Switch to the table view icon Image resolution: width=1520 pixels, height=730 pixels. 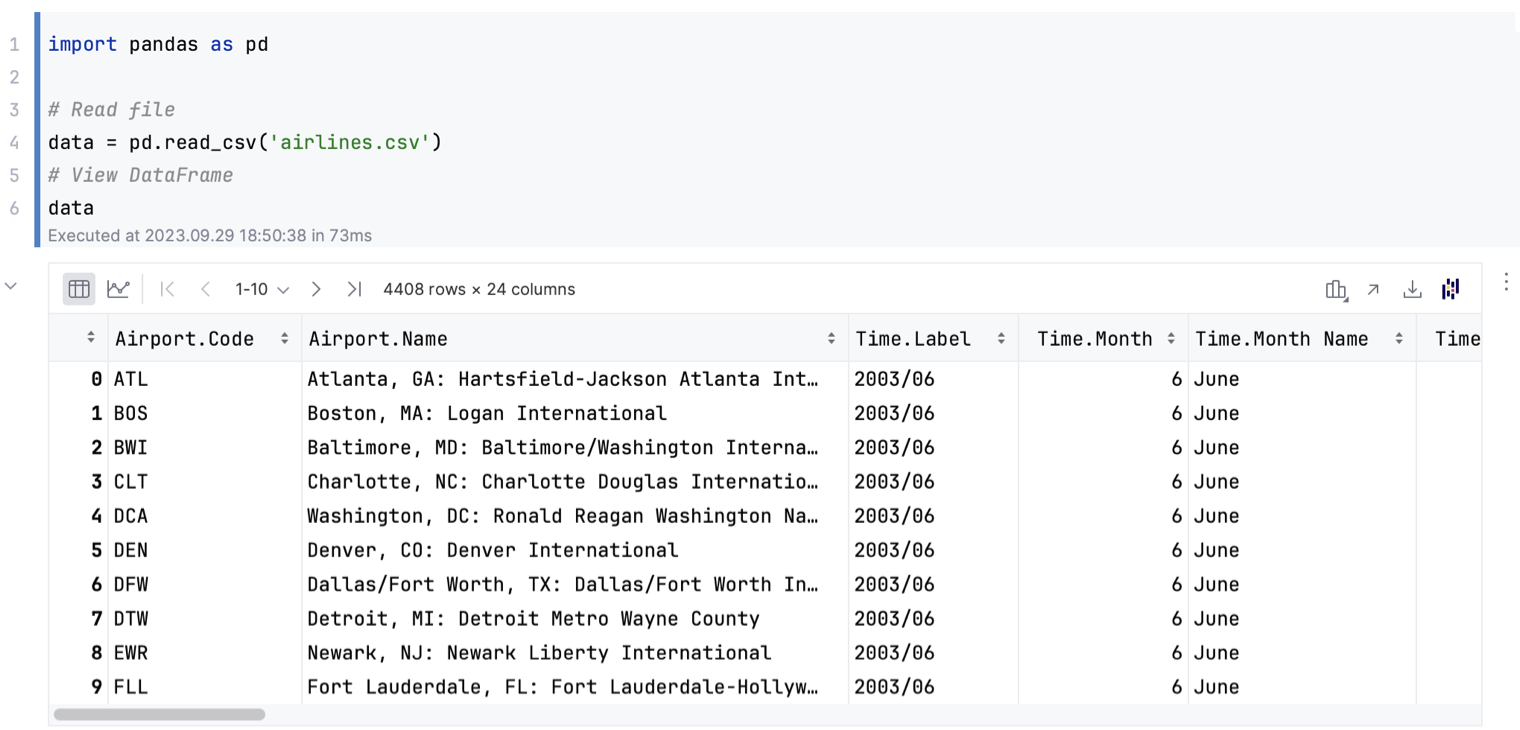pyautogui.click(x=79, y=288)
